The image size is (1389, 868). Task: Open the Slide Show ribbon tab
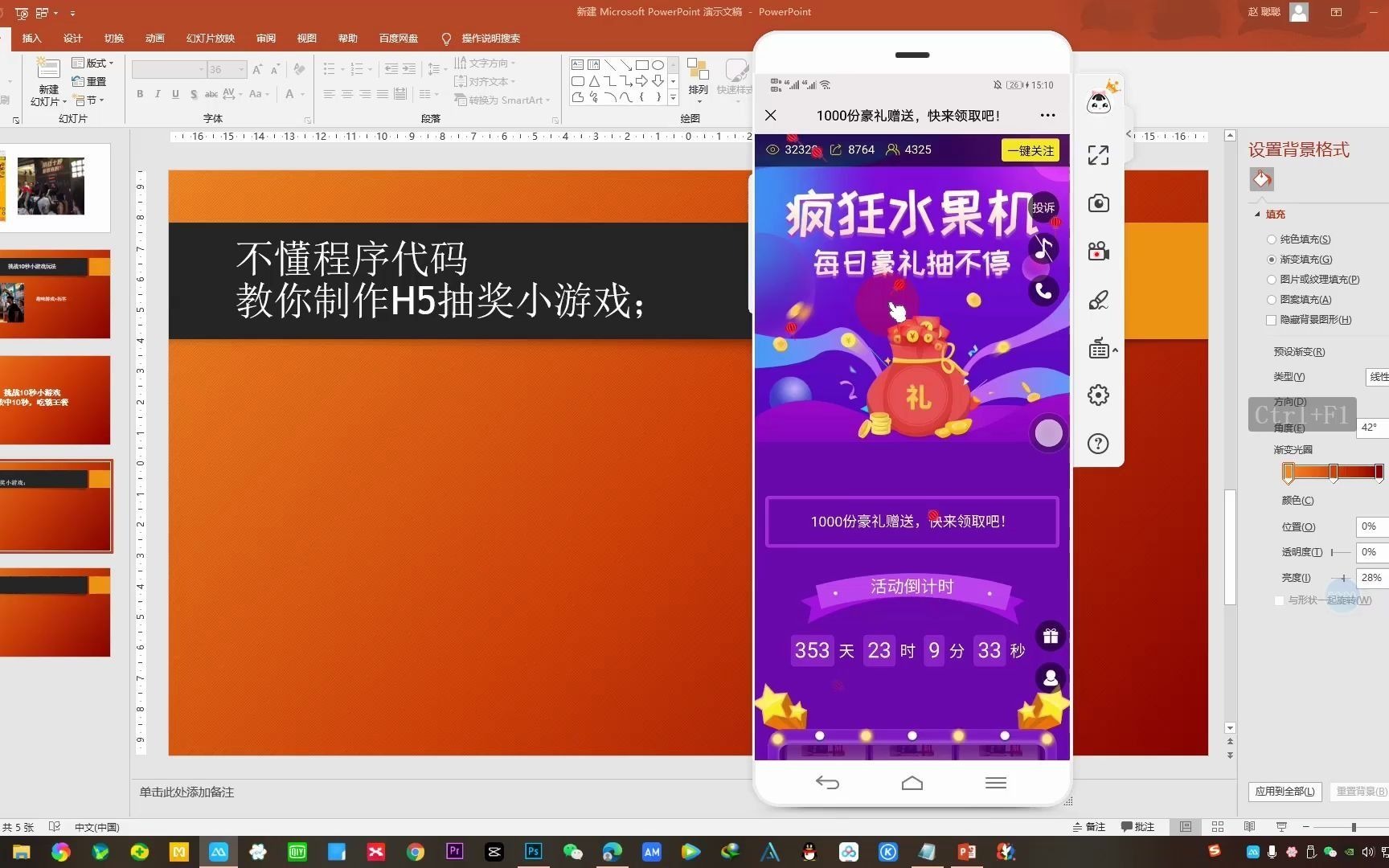(x=211, y=38)
